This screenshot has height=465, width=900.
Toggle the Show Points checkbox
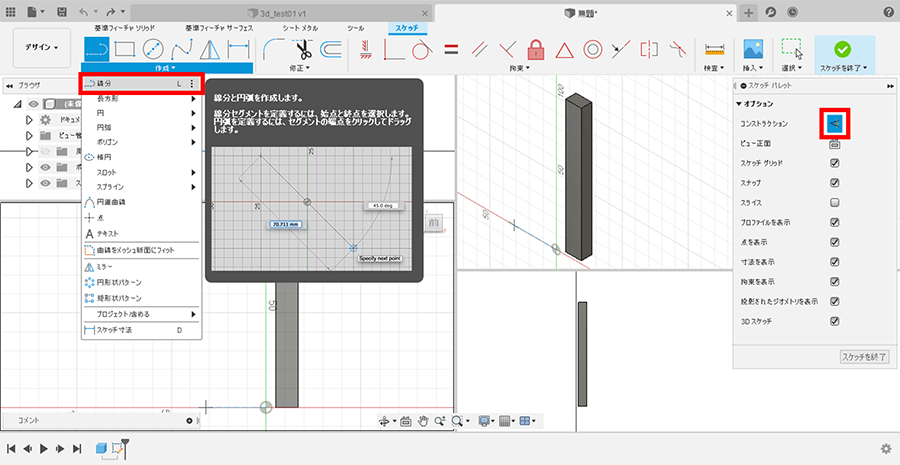point(835,242)
